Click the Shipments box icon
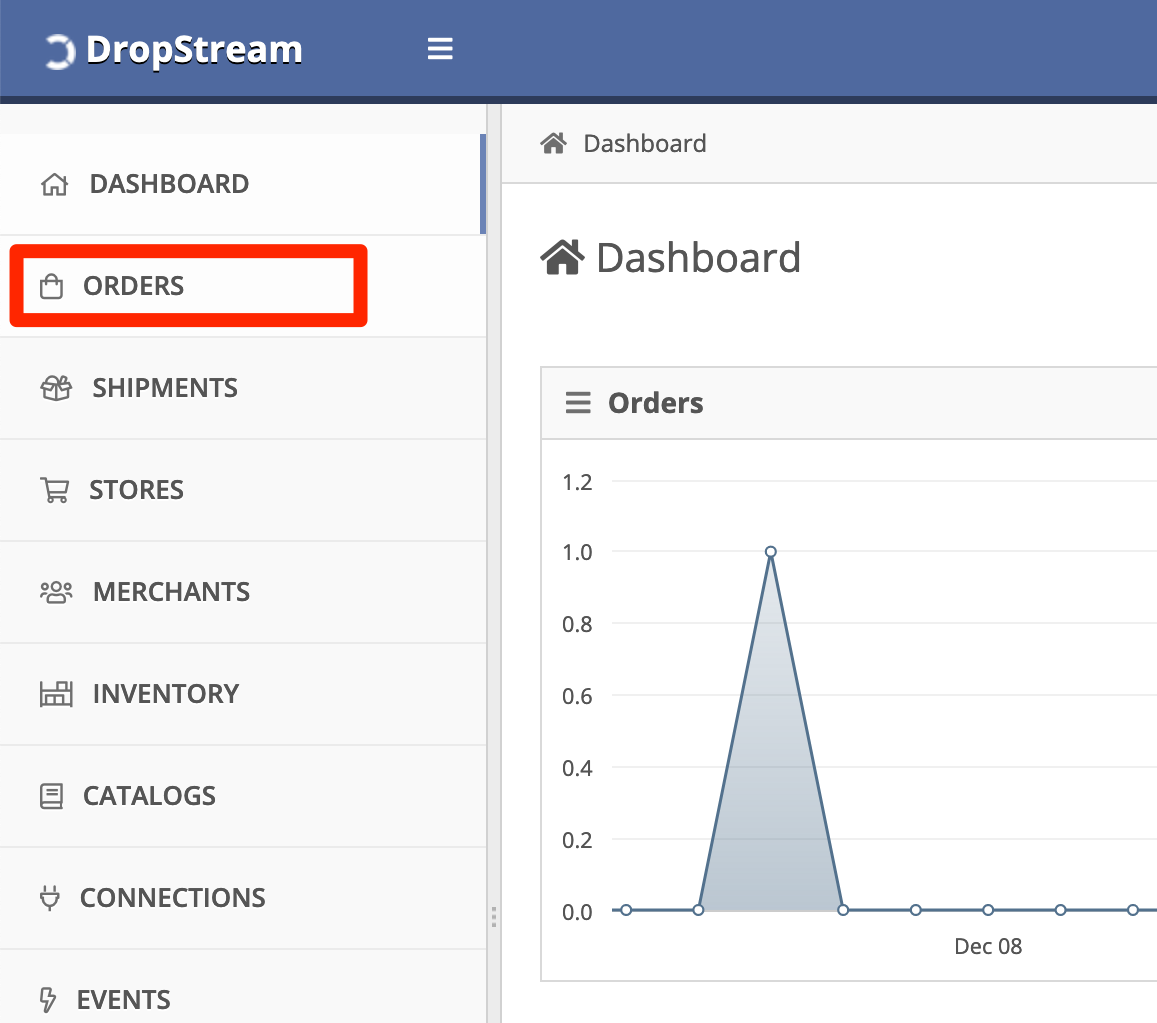 click(56, 388)
